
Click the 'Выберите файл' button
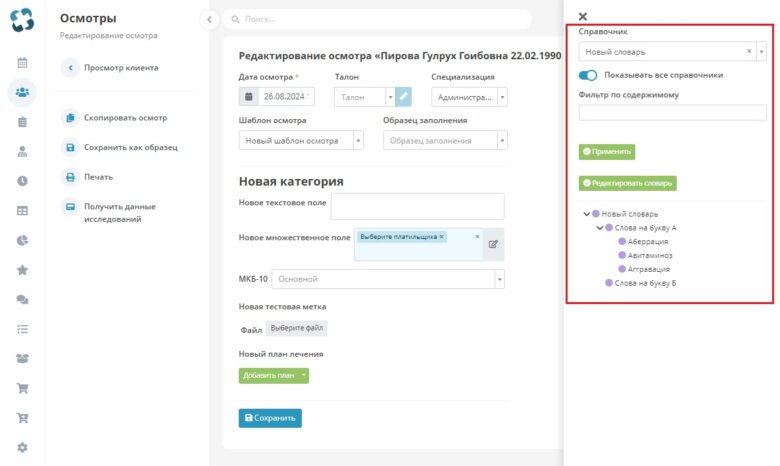click(296, 328)
